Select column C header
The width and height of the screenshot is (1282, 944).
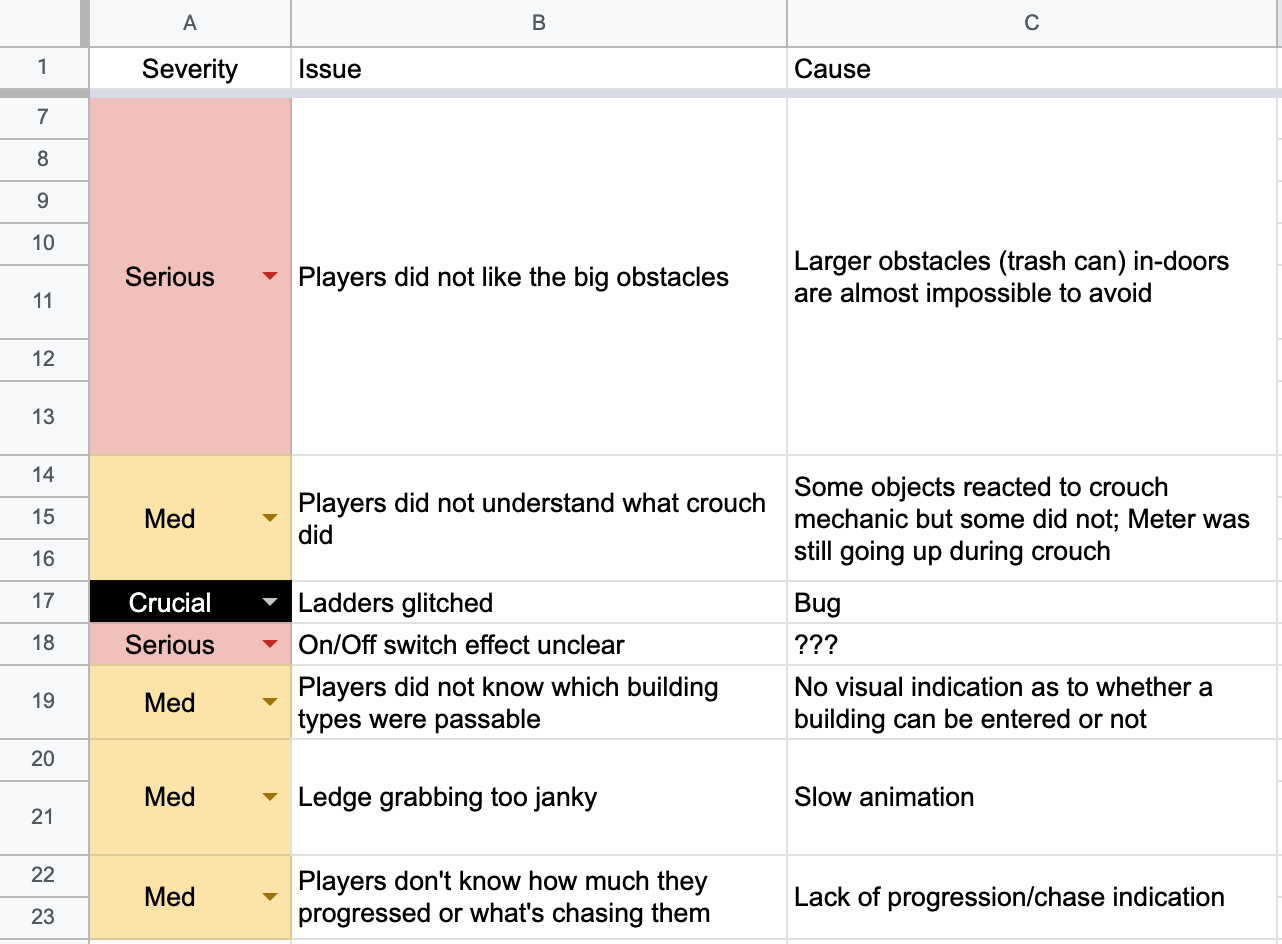pos(1034,22)
